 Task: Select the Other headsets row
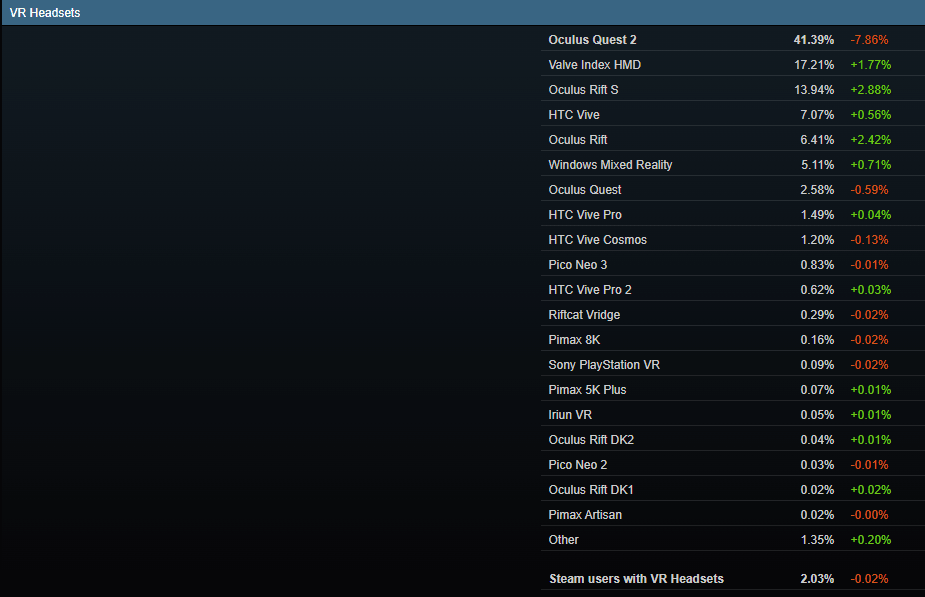(x=733, y=540)
